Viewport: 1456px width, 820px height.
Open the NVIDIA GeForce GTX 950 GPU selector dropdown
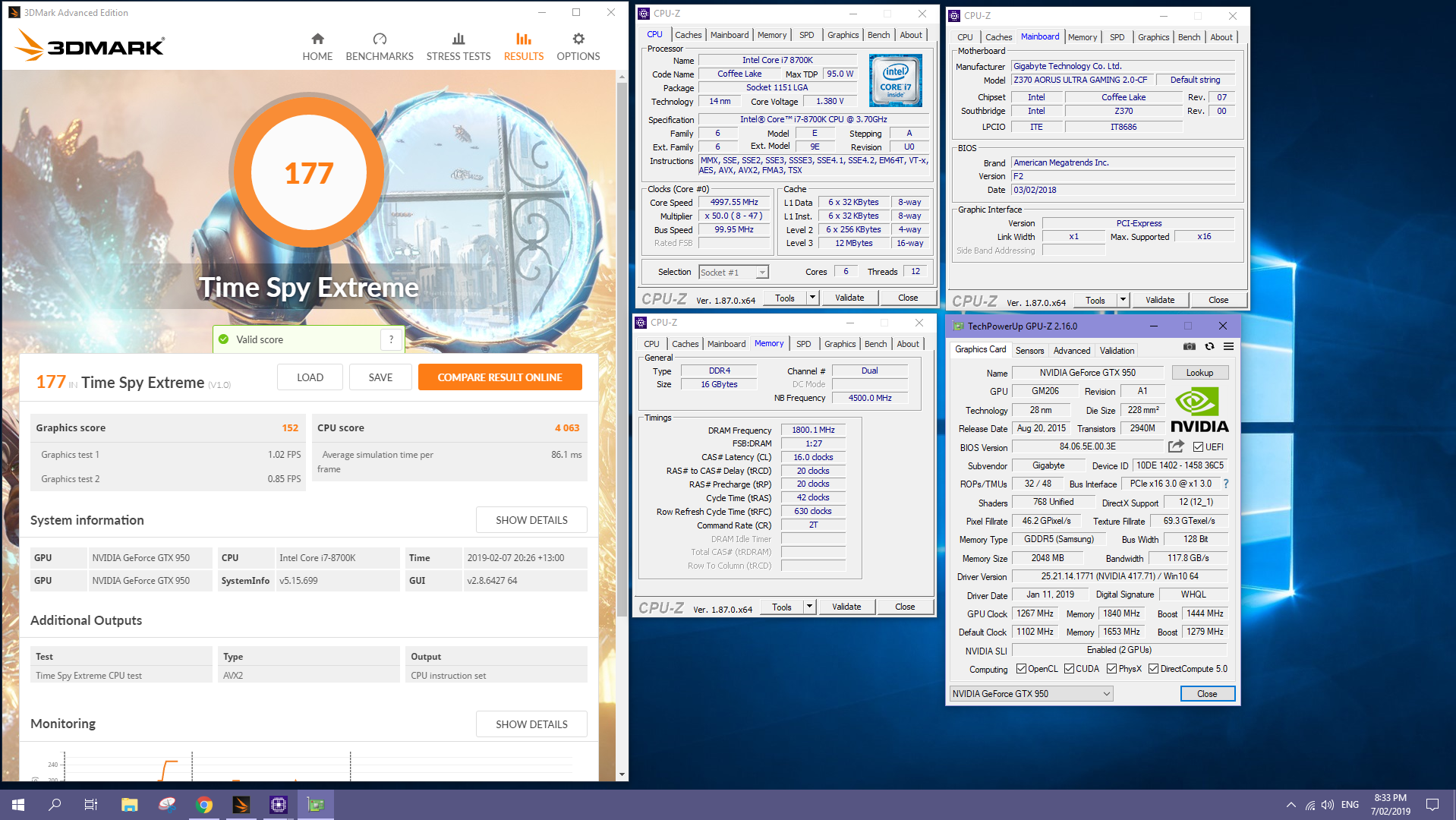[x=1031, y=693]
